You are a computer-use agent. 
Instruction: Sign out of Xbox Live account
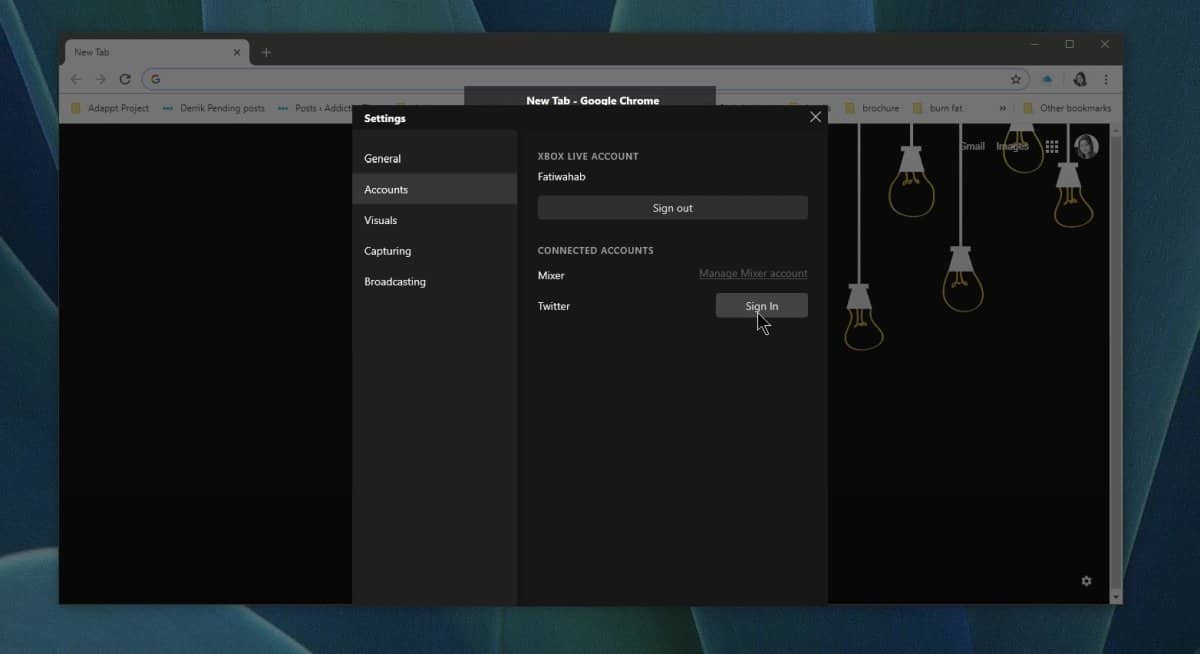[x=672, y=208]
